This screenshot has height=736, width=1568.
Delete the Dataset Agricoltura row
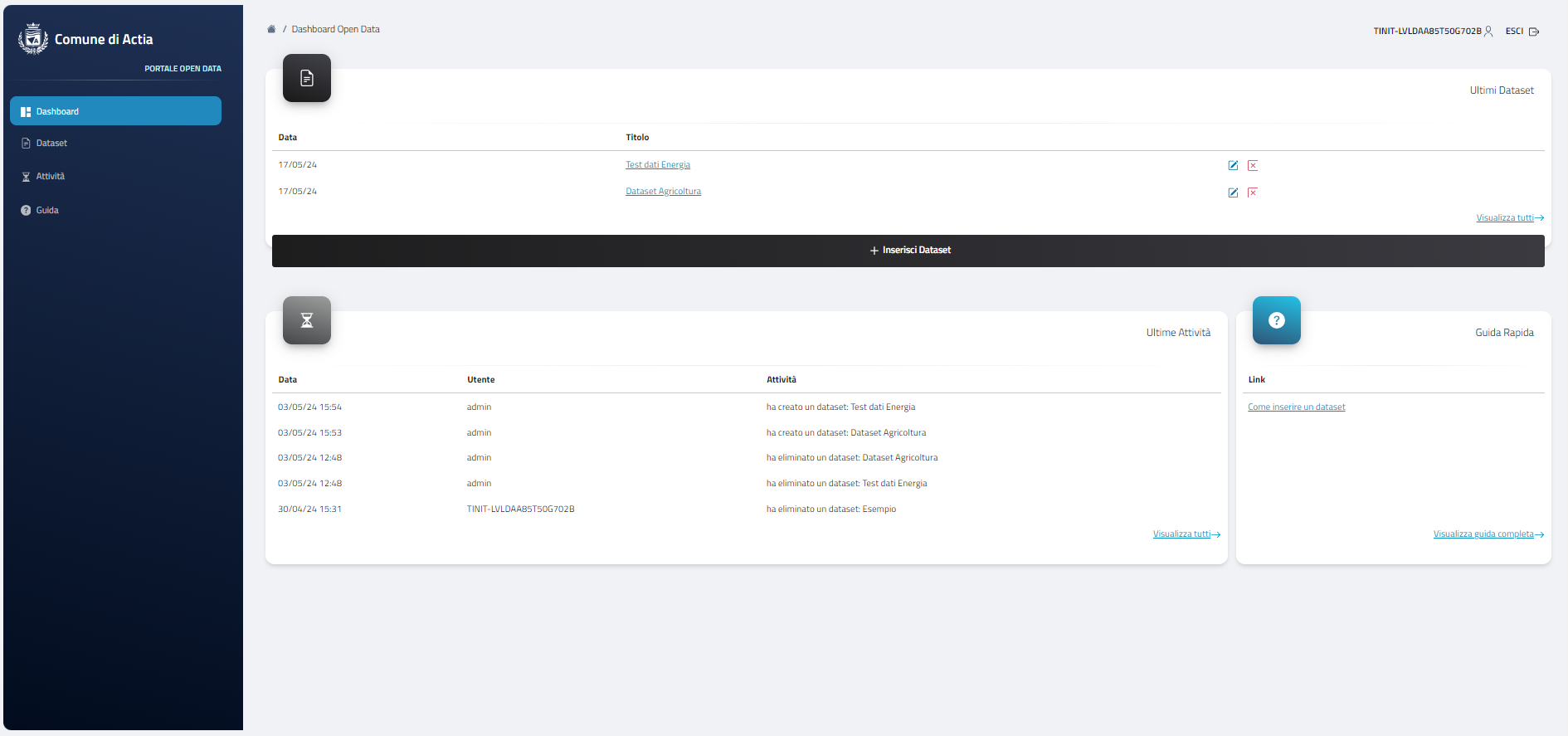[1253, 193]
